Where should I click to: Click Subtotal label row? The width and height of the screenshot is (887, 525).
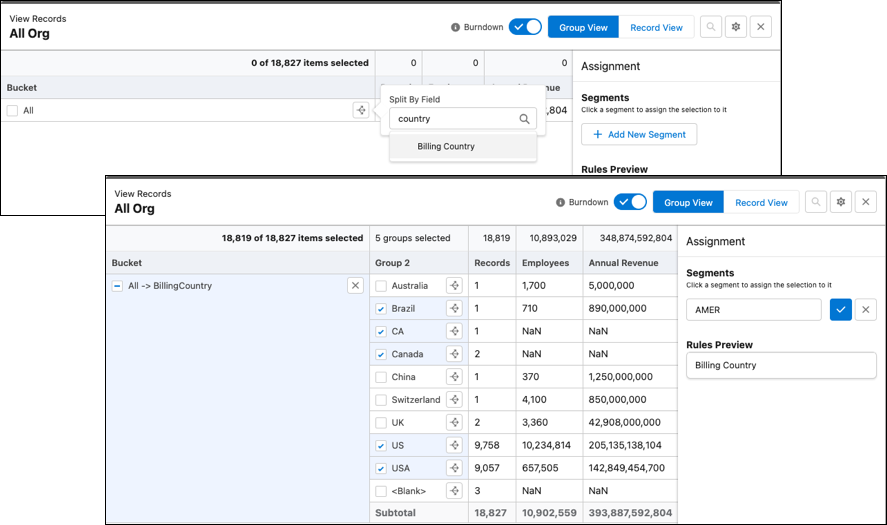point(395,513)
